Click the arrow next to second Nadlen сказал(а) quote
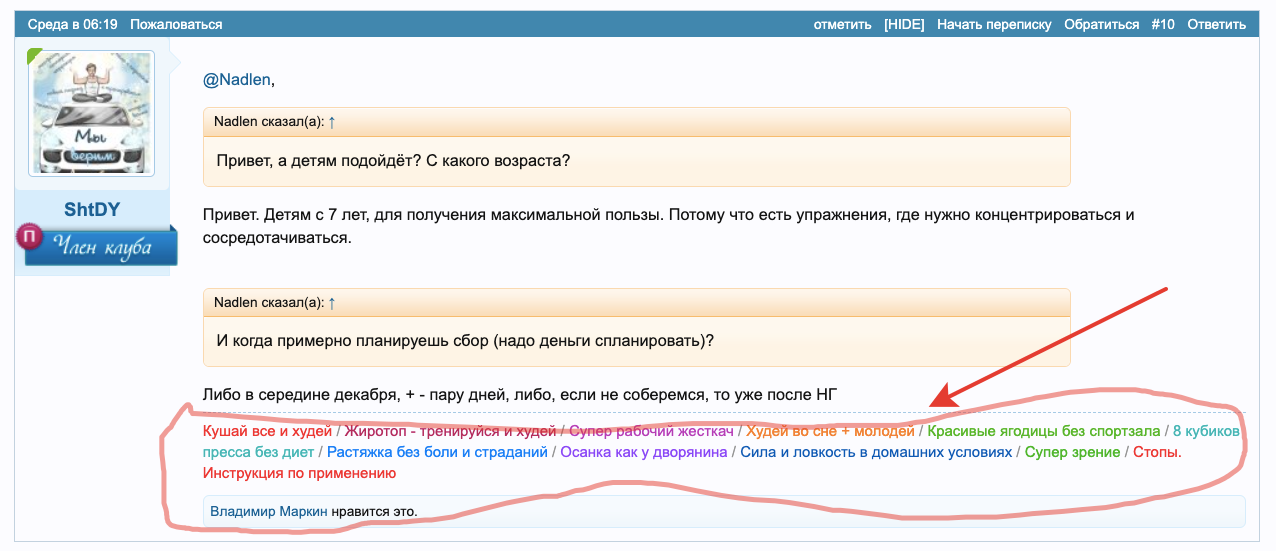This screenshot has height=554, width=1276. click(x=332, y=302)
